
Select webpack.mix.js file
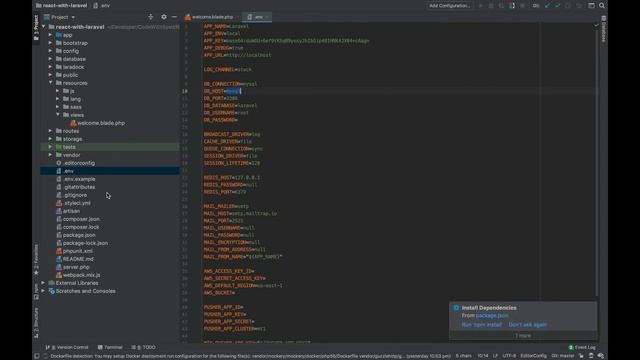coord(81,275)
